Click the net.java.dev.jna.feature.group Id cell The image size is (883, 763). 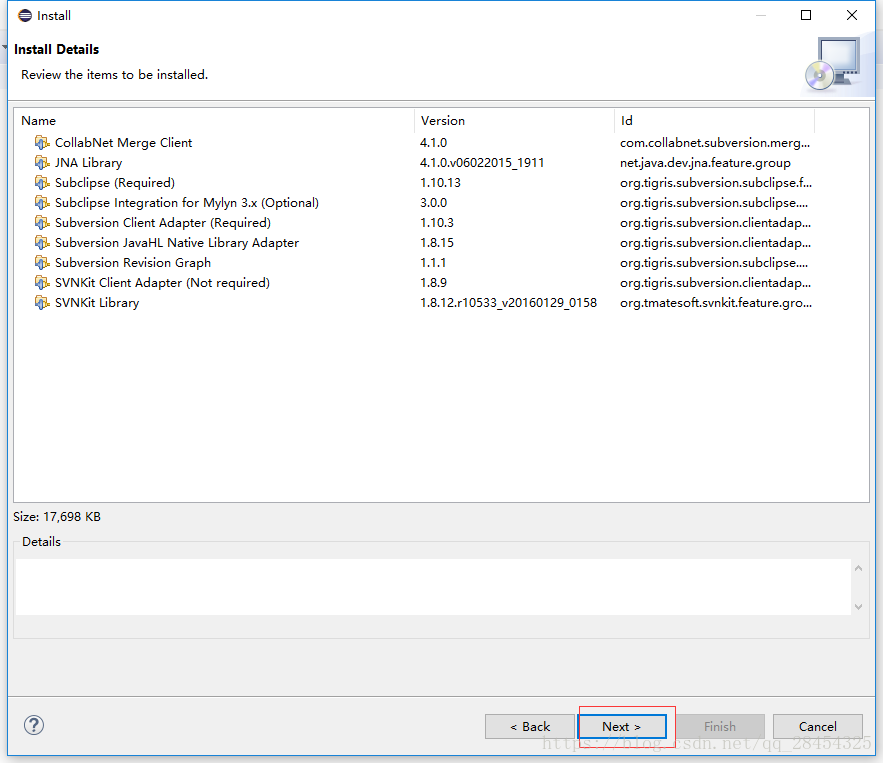pyautogui.click(x=705, y=163)
